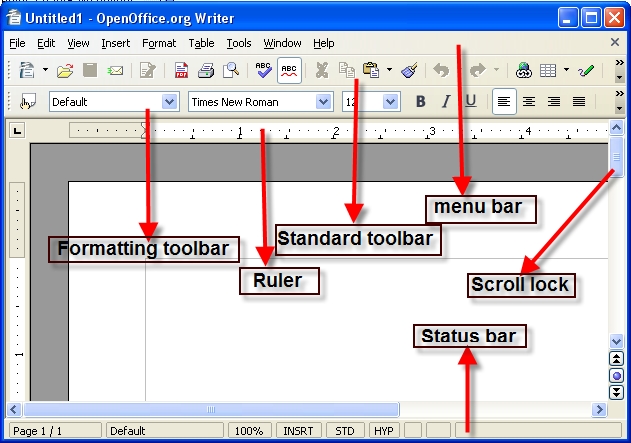The image size is (631, 443).
Task: Click the HYP hyperlink mode field
Action: pos(384,431)
